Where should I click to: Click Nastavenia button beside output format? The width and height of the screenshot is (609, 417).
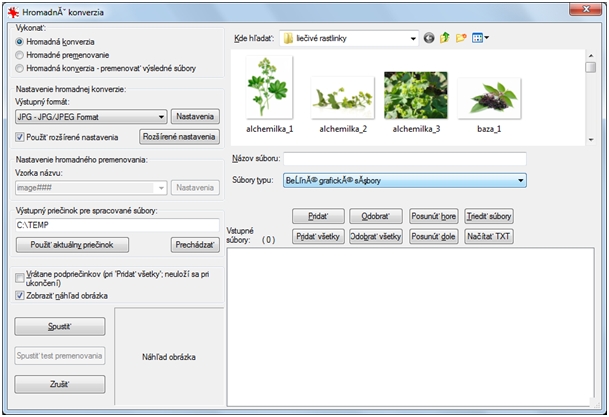click(195, 116)
